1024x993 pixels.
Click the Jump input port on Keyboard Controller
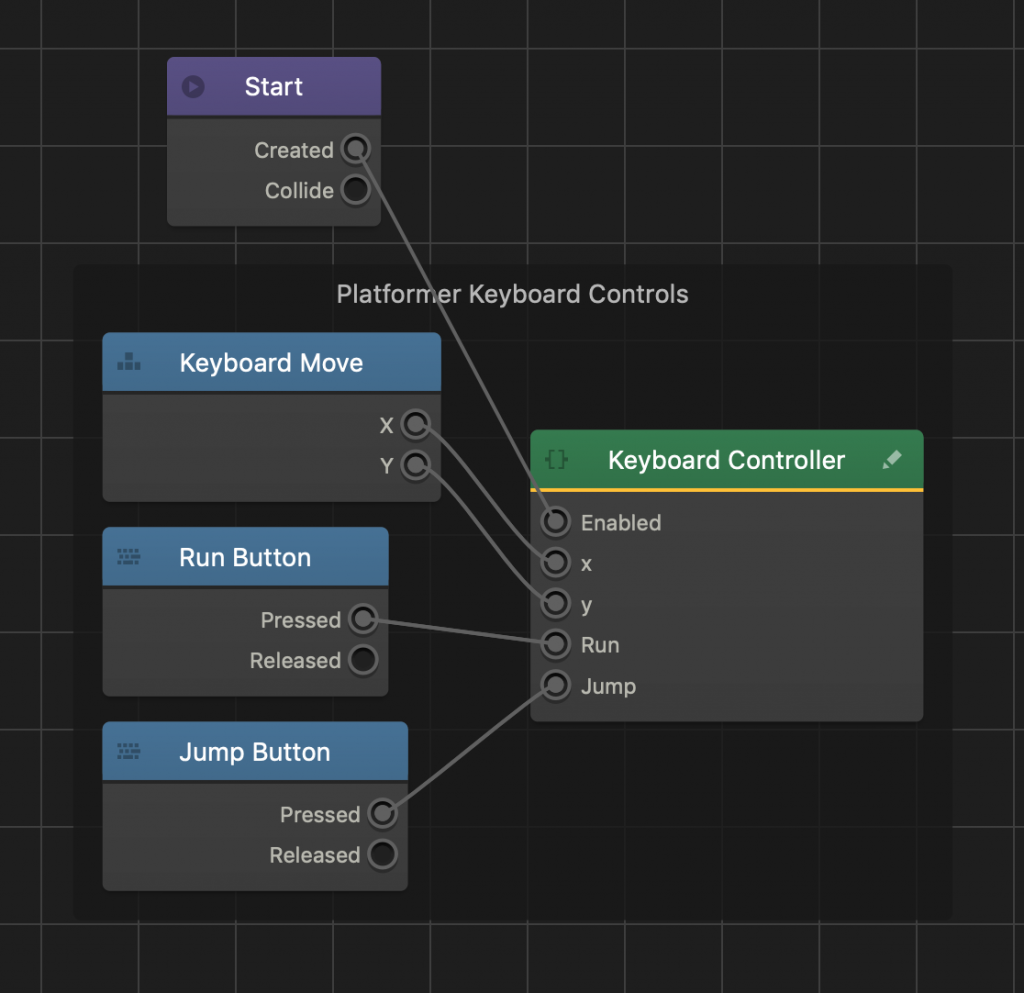(554, 685)
